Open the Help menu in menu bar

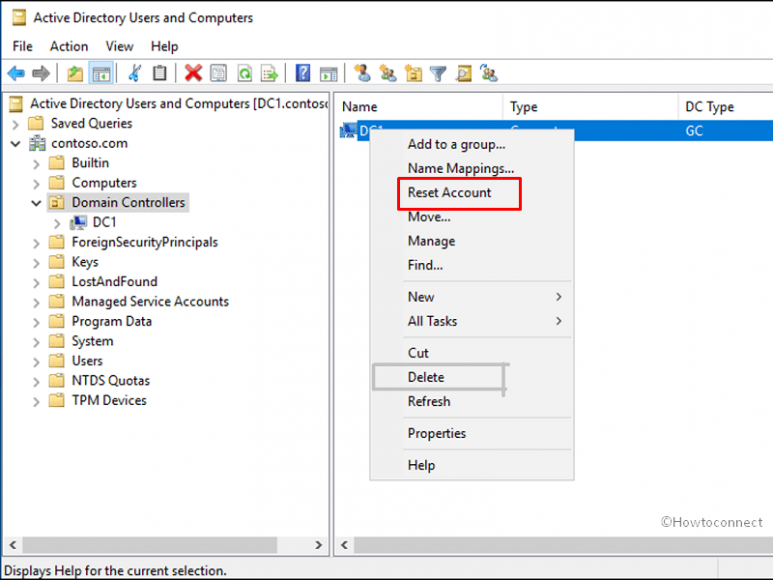[x=164, y=46]
